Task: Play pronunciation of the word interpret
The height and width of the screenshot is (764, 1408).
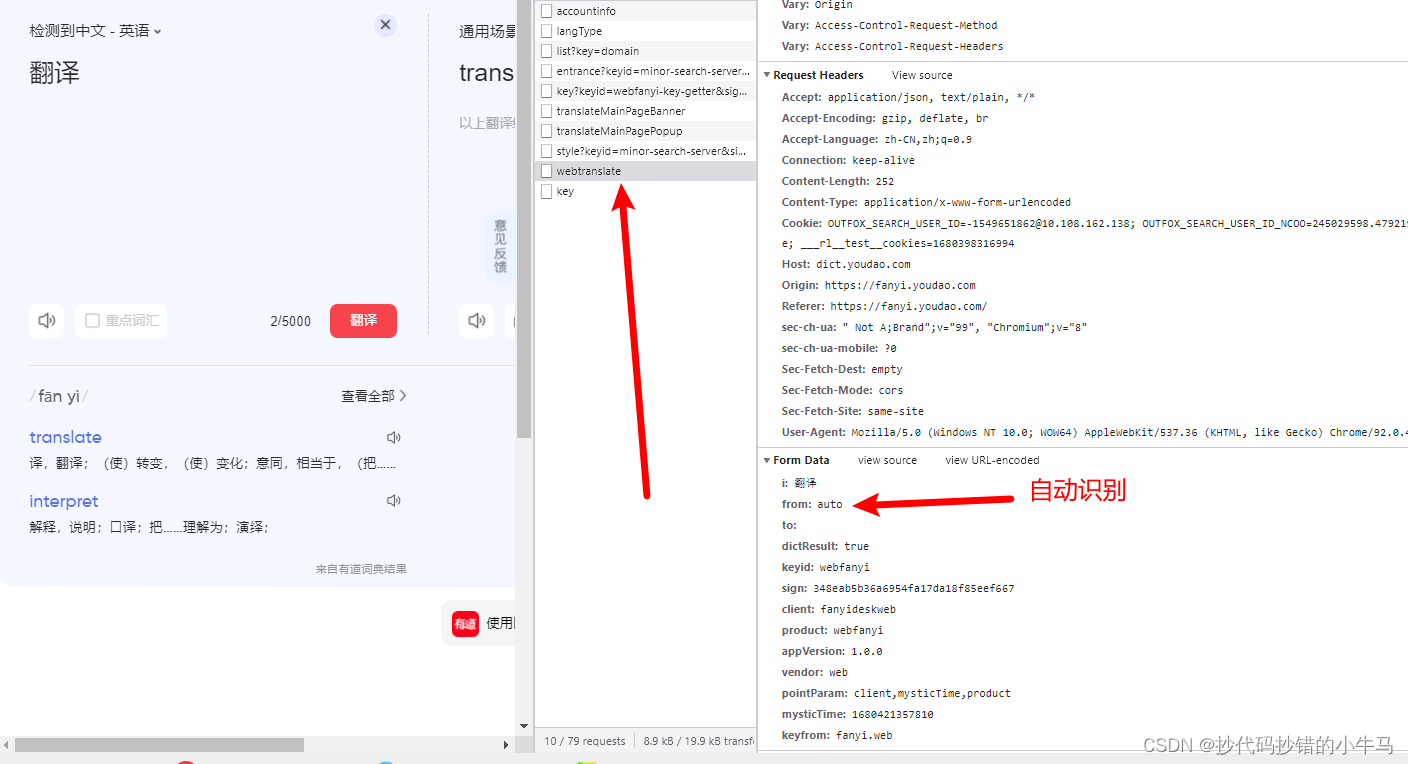Action: tap(394, 501)
